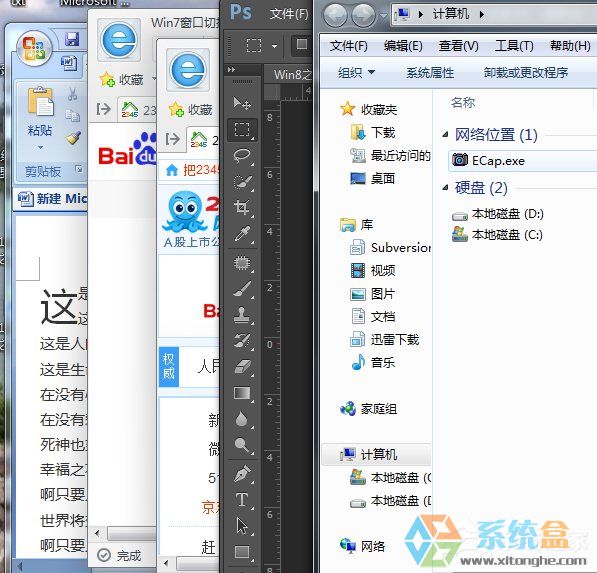Open 本地磁盘 (D:) in the file list
Viewport: 597px width, 573px height.
[497, 214]
